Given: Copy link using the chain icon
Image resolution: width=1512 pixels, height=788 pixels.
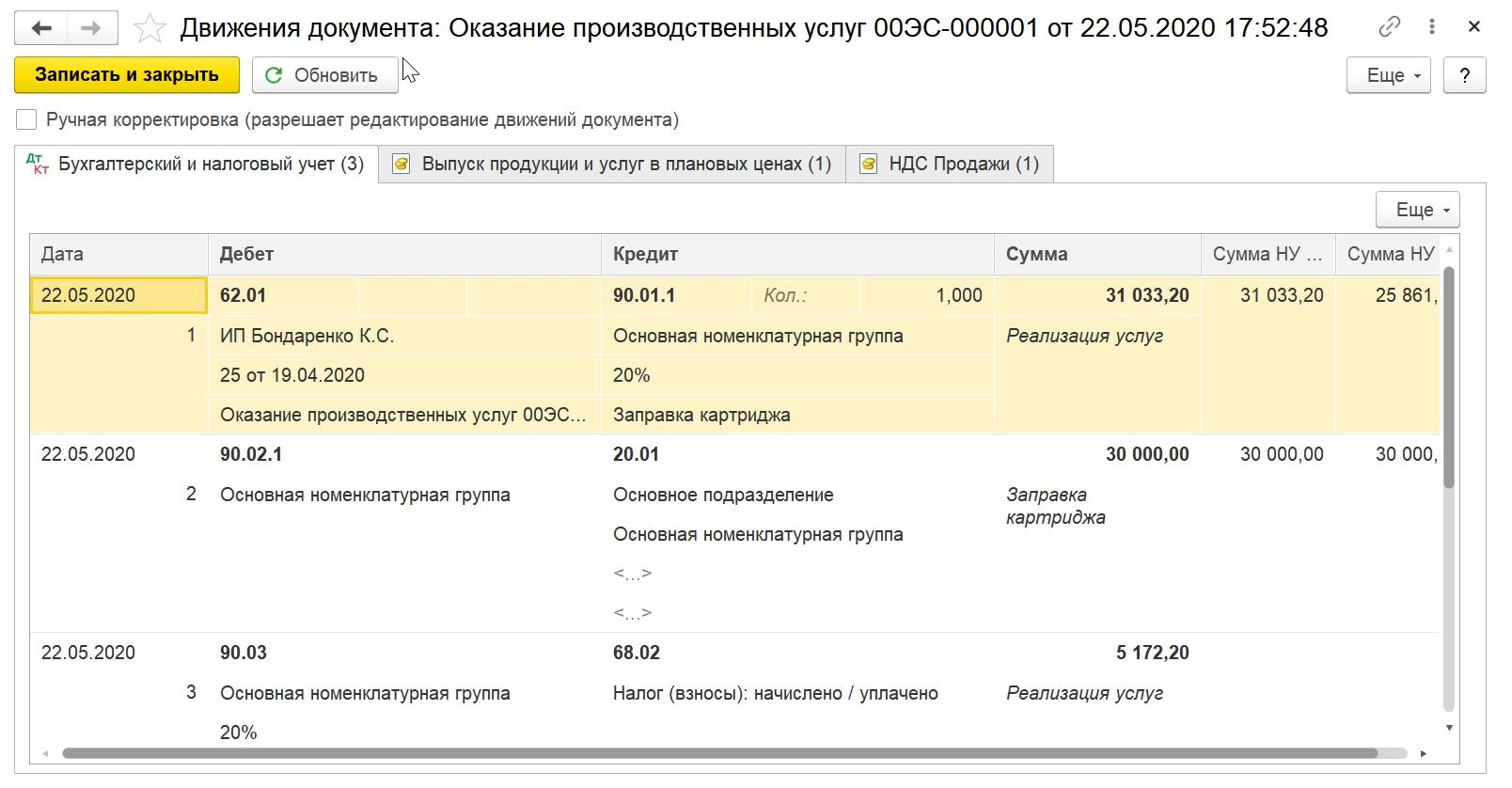Looking at the screenshot, I should click(x=1389, y=27).
